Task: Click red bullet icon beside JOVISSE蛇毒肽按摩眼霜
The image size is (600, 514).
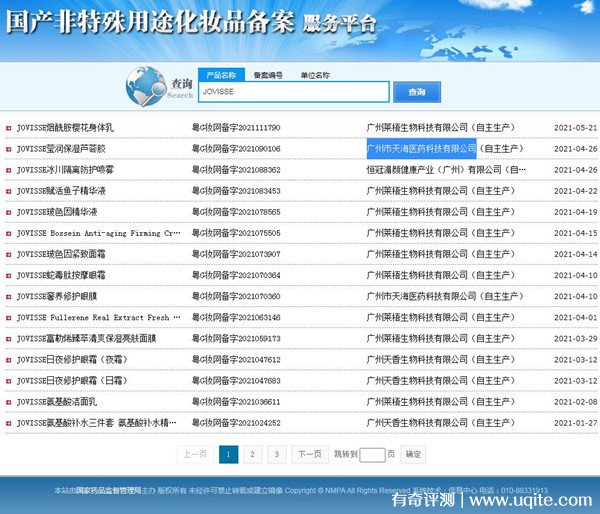Action: [x=9, y=275]
